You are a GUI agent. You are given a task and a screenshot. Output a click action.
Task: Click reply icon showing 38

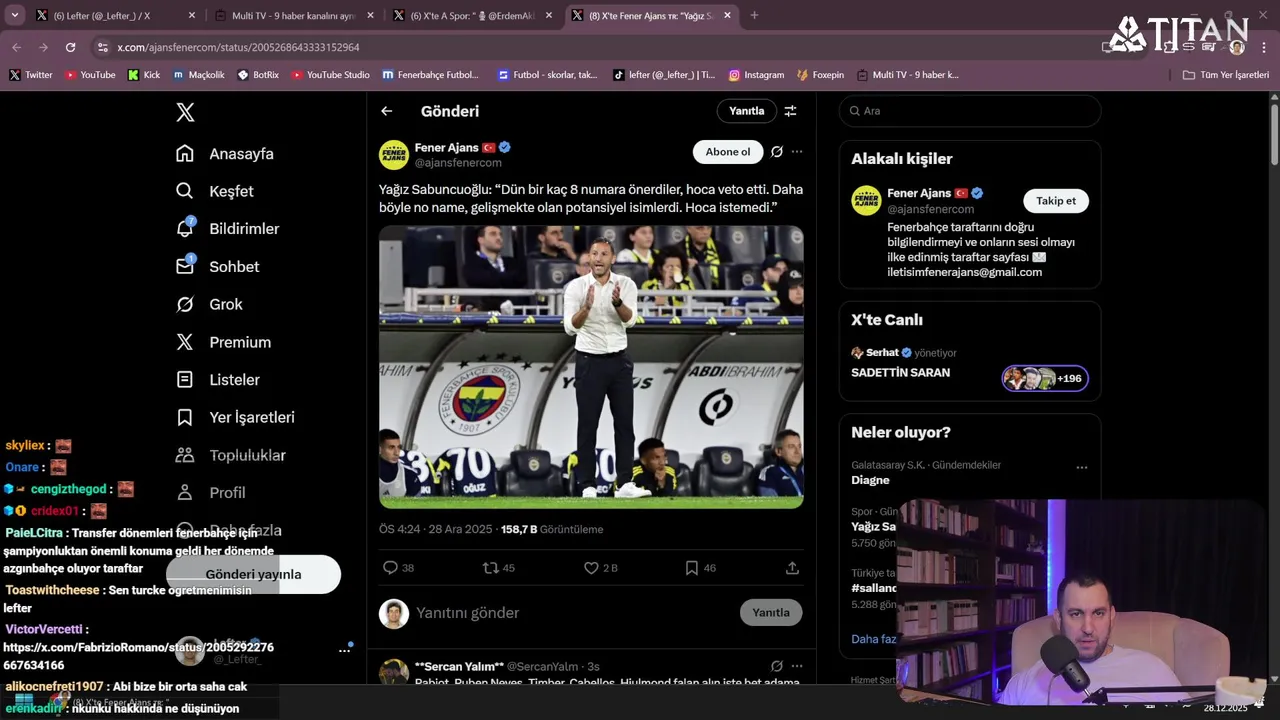coord(398,568)
